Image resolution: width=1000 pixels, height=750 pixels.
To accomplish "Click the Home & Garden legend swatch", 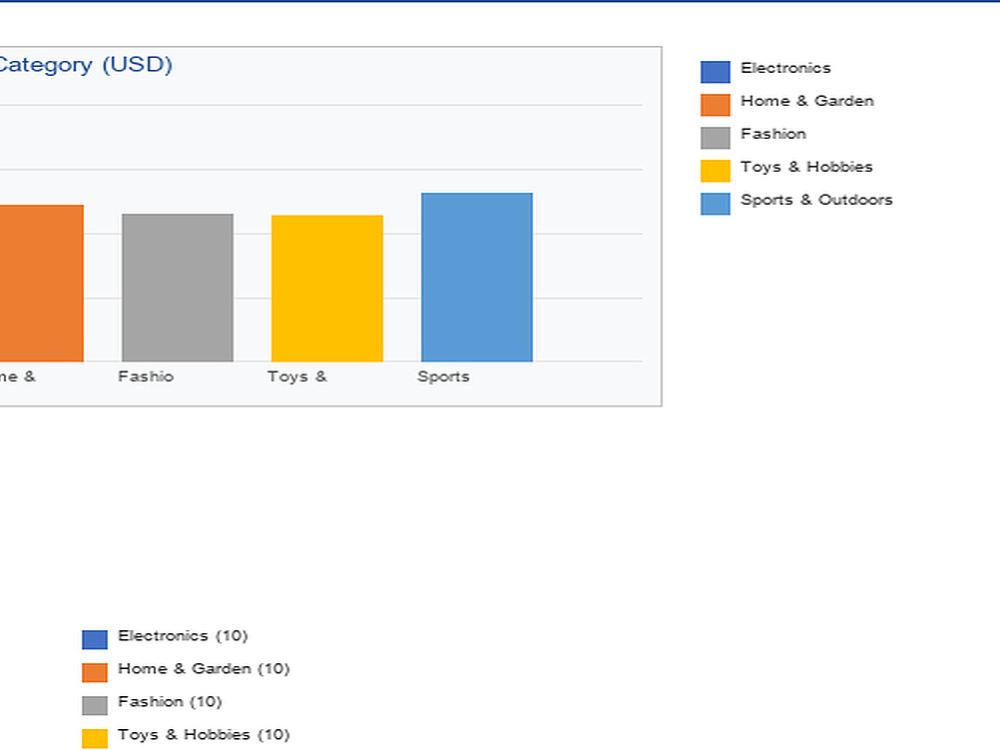I will (x=715, y=105).
